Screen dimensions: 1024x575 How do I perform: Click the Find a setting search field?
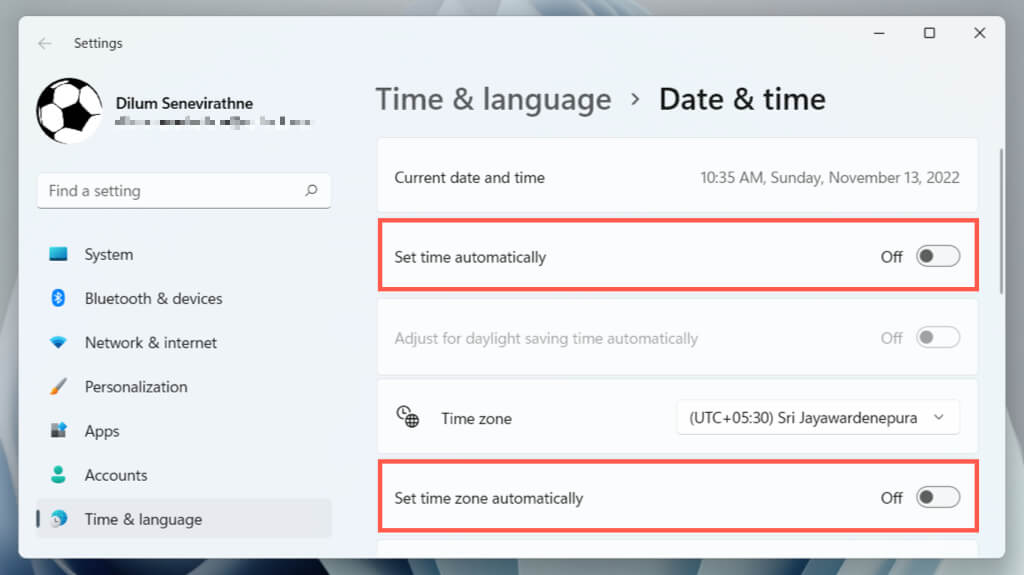[x=170, y=190]
